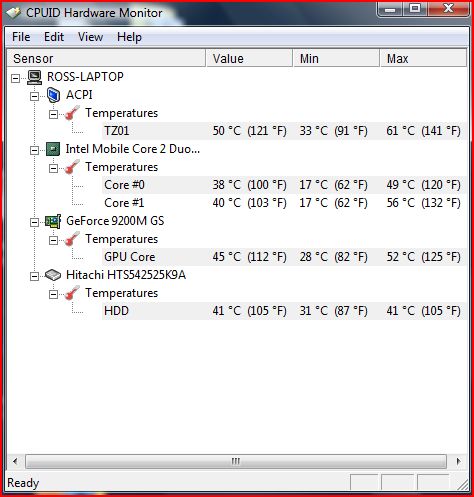Click the Intel Mobile Core 2 Duo chip icon
Screen dimensions: 474x497
[53, 149]
